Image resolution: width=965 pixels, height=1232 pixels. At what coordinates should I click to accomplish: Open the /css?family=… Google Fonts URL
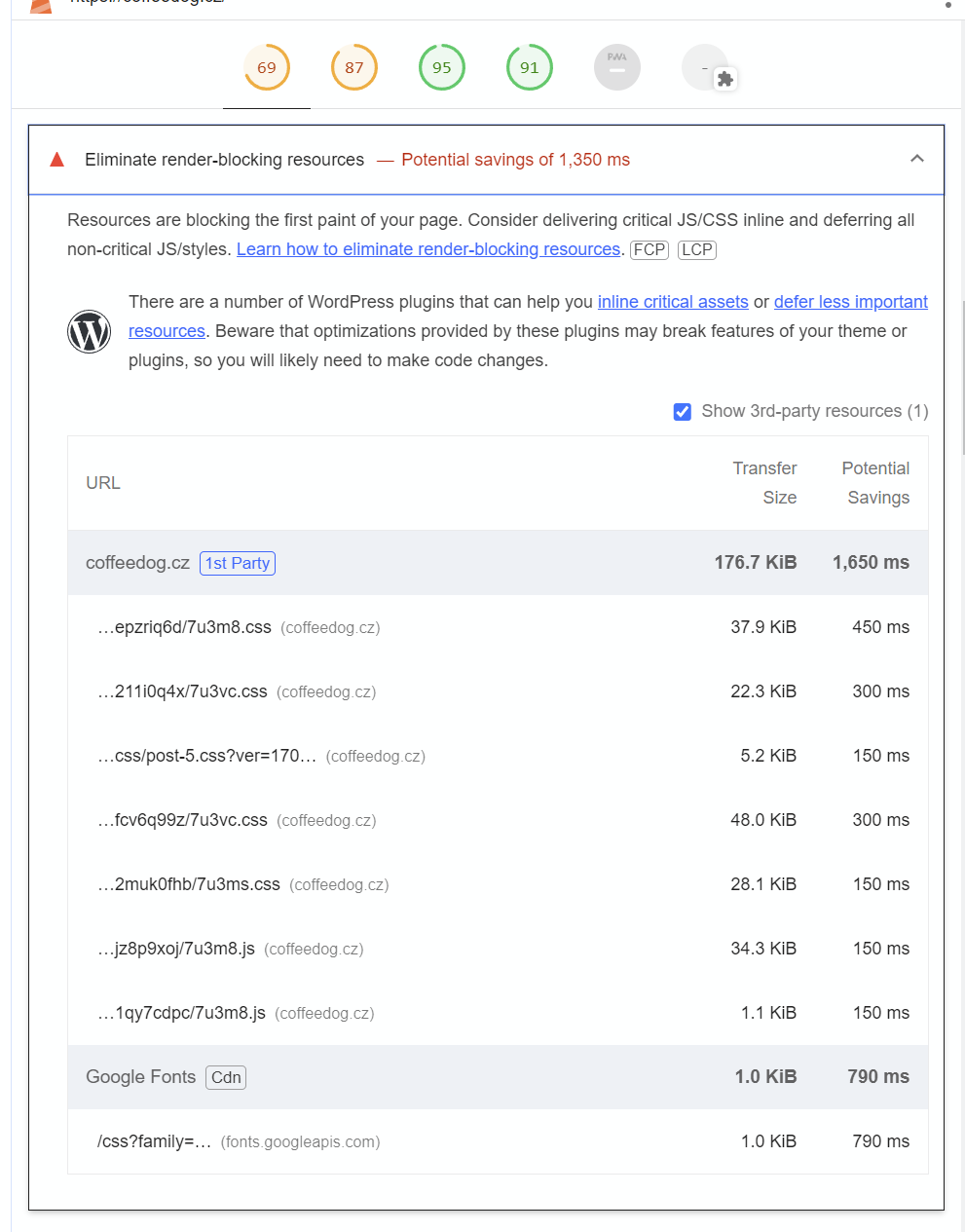[154, 1141]
